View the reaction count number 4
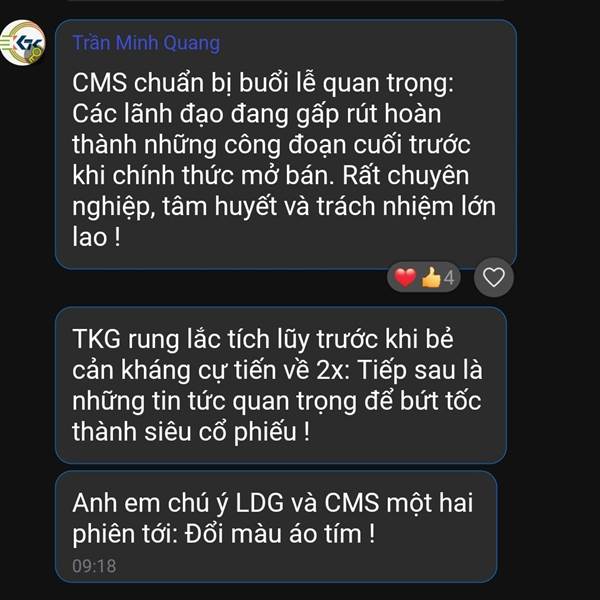Viewport: 600px width, 600px height. pyautogui.click(x=449, y=278)
